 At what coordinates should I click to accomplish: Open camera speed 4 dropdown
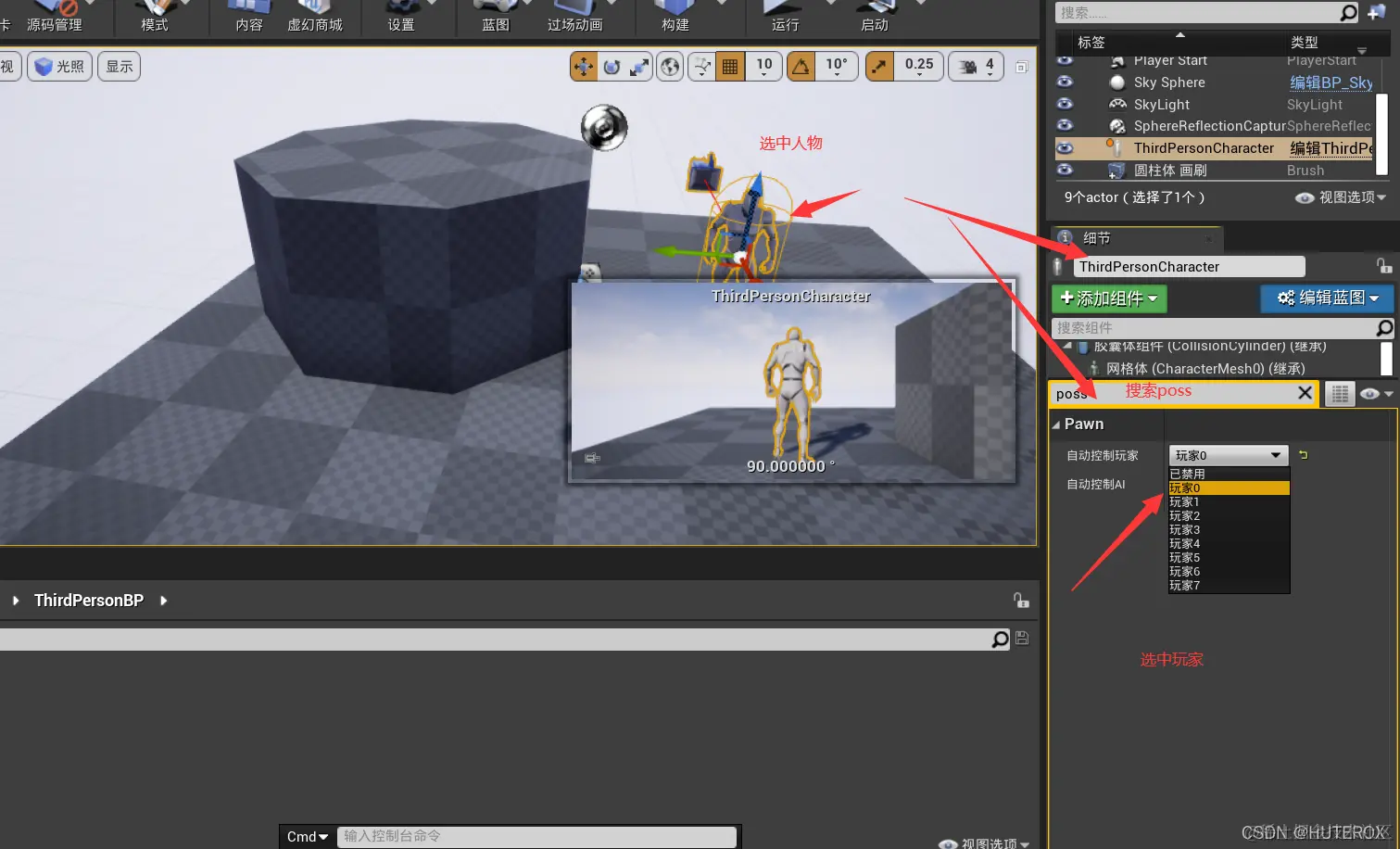[977, 67]
